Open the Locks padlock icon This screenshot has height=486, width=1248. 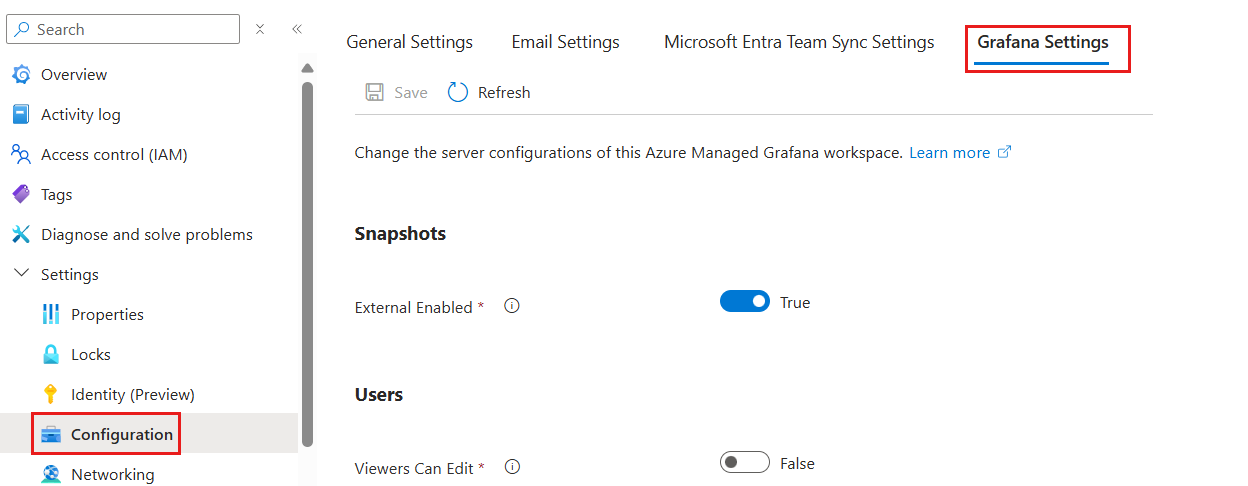51,355
